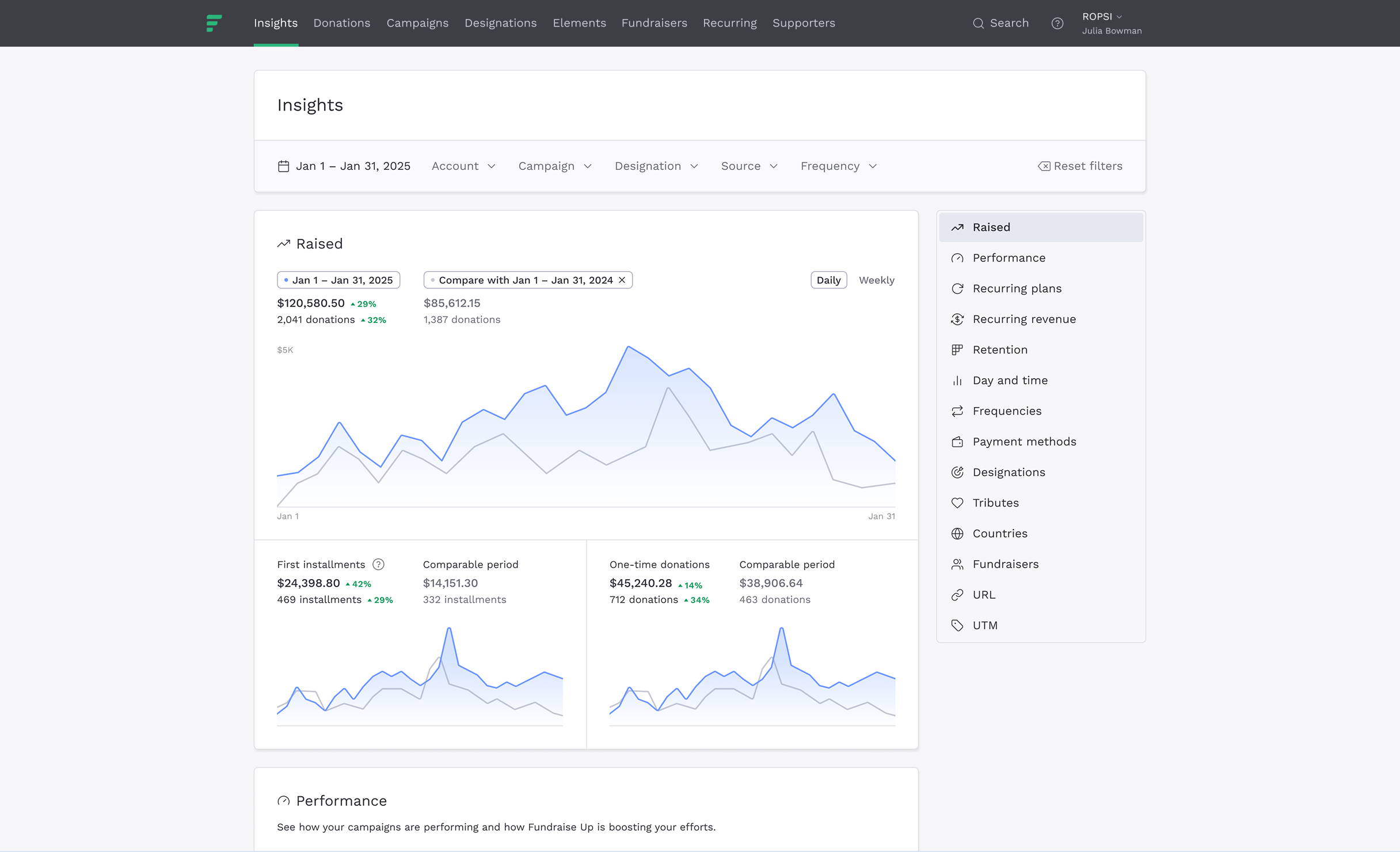Click Reset filters

(x=1080, y=166)
